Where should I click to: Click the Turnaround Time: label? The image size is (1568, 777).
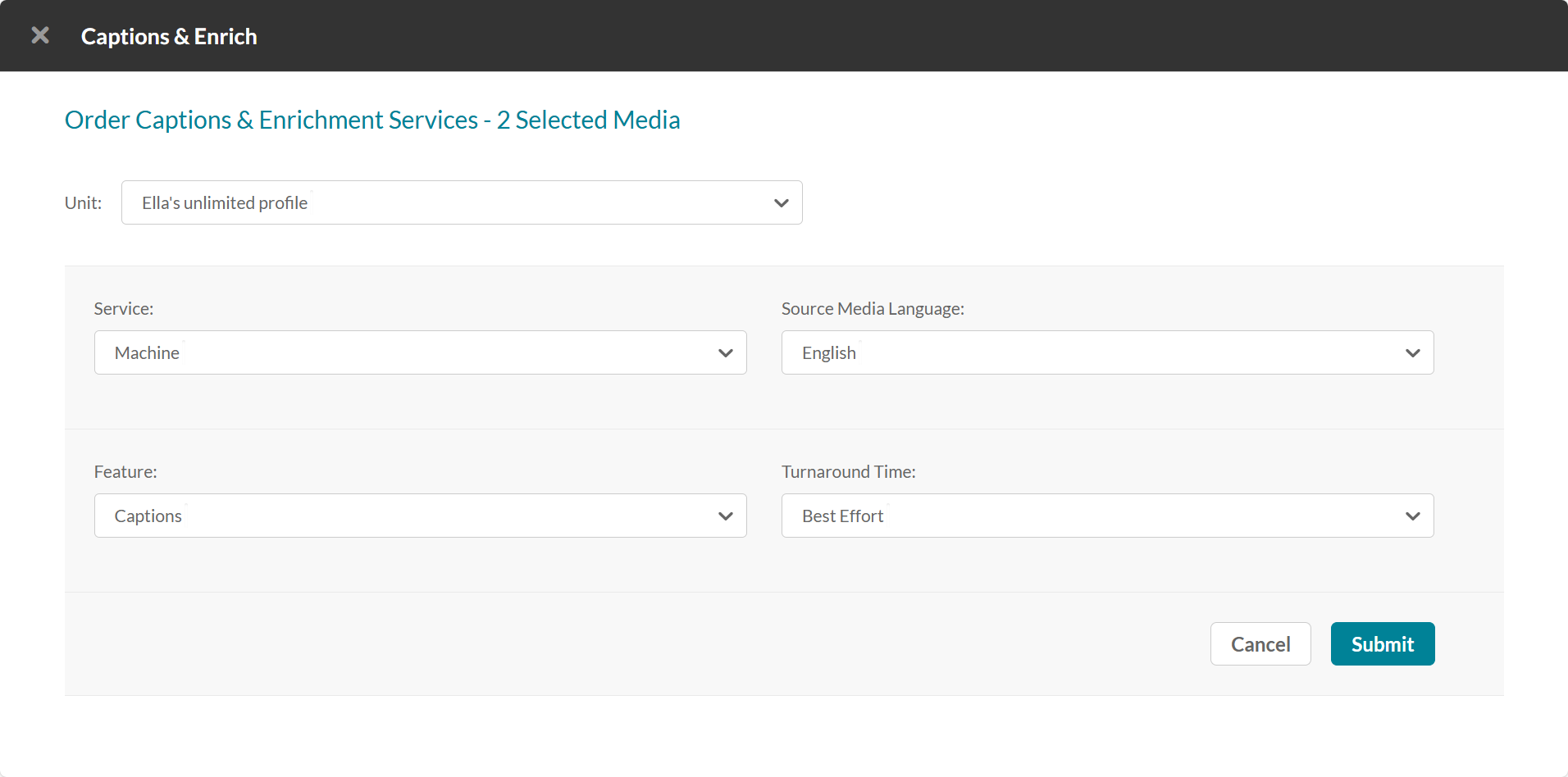pyautogui.click(x=848, y=472)
